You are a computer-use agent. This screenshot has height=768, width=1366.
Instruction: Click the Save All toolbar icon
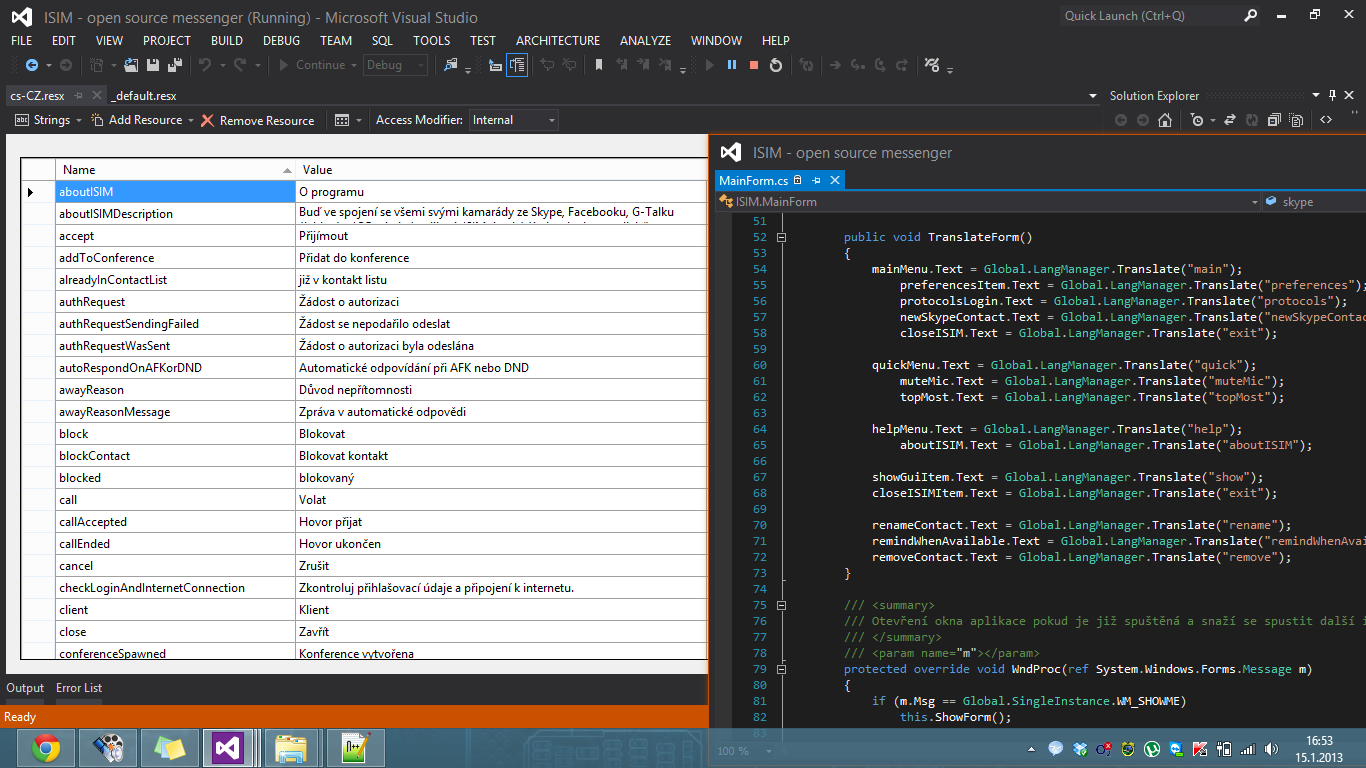[x=175, y=65]
